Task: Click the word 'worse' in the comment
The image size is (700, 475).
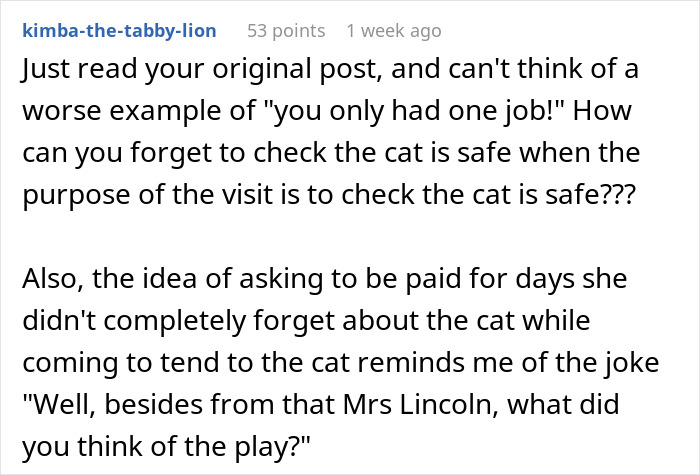Action: coord(62,111)
